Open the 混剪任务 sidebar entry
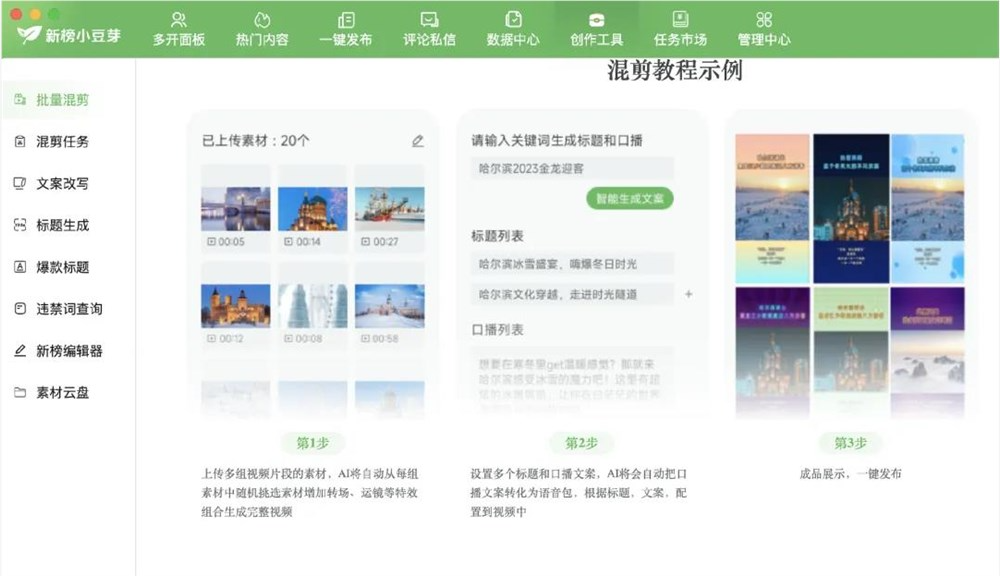 [x=62, y=141]
